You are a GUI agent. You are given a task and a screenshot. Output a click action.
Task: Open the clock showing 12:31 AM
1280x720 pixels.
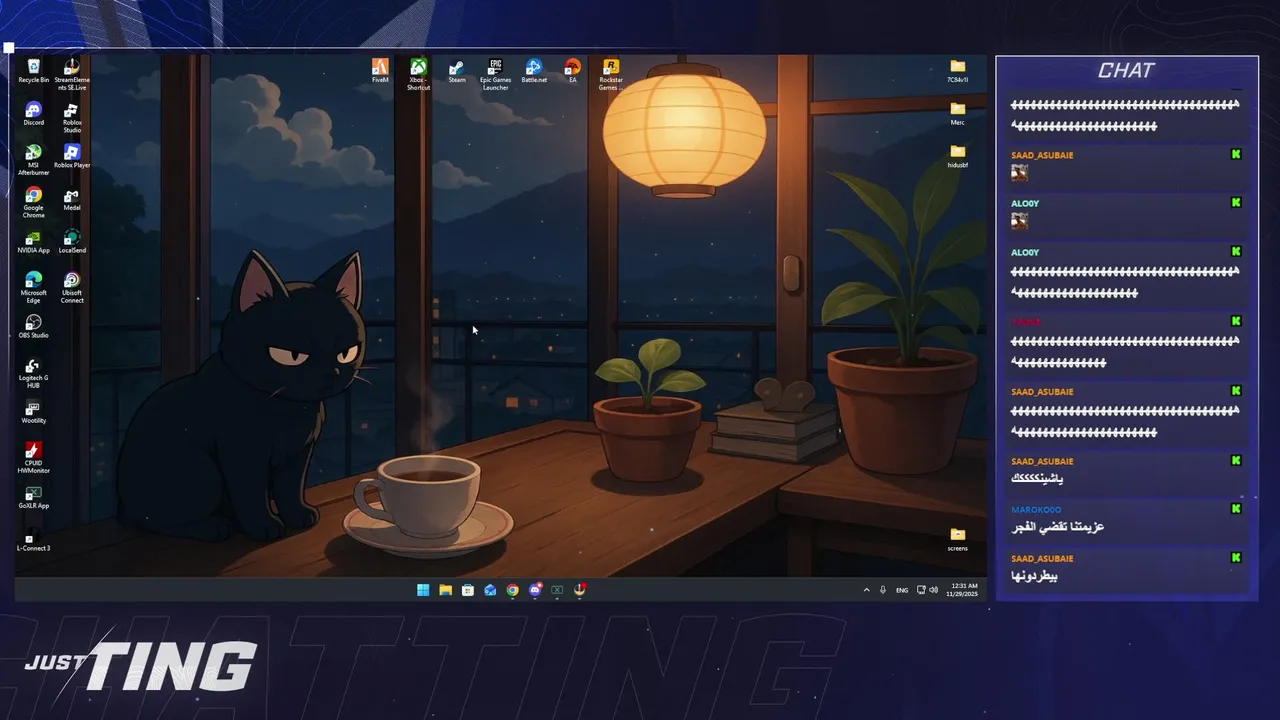coord(963,590)
